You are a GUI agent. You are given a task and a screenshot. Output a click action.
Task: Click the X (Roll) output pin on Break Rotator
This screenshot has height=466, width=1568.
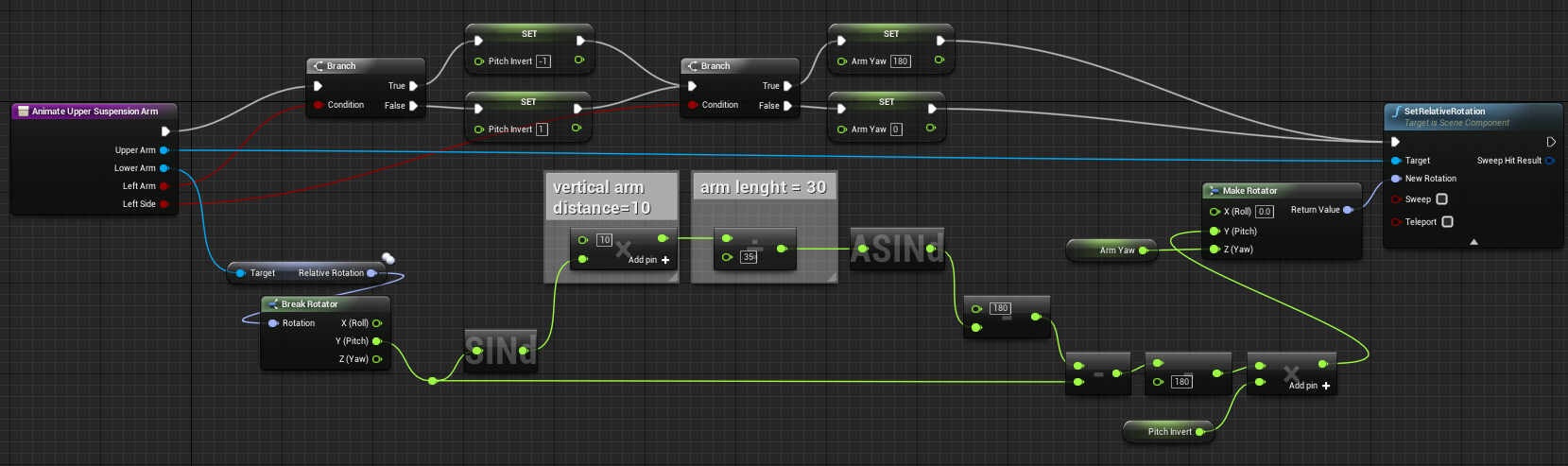point(377,323)
